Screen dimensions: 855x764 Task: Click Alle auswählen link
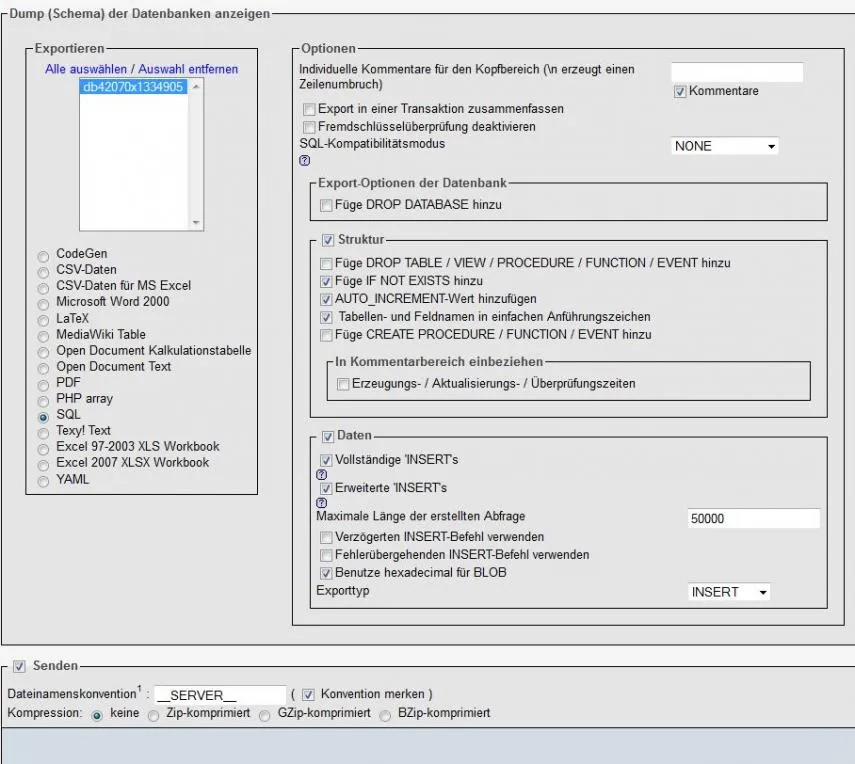point(86,69)
